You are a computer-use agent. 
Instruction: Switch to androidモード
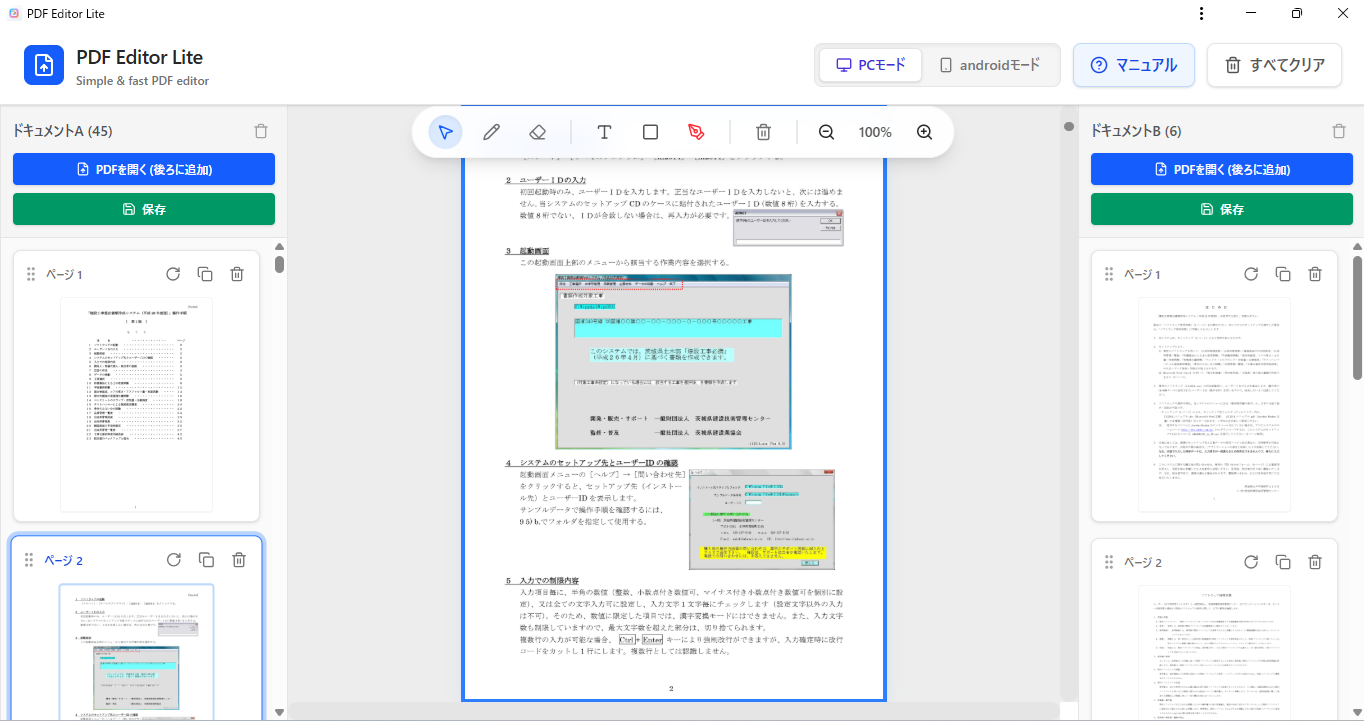989,65
